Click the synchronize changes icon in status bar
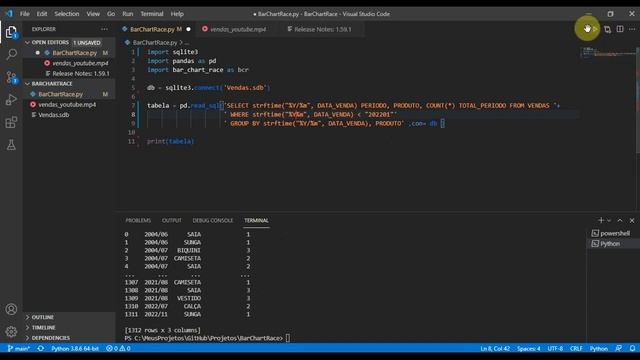Viewport: 640px width, 360px height. pos(40,349)
